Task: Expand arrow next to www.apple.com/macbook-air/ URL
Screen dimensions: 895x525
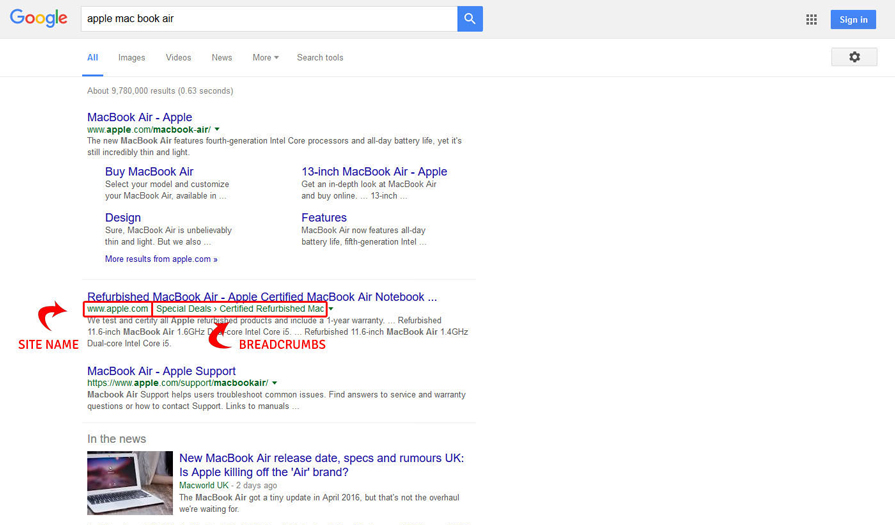Action: click(217, 130)
